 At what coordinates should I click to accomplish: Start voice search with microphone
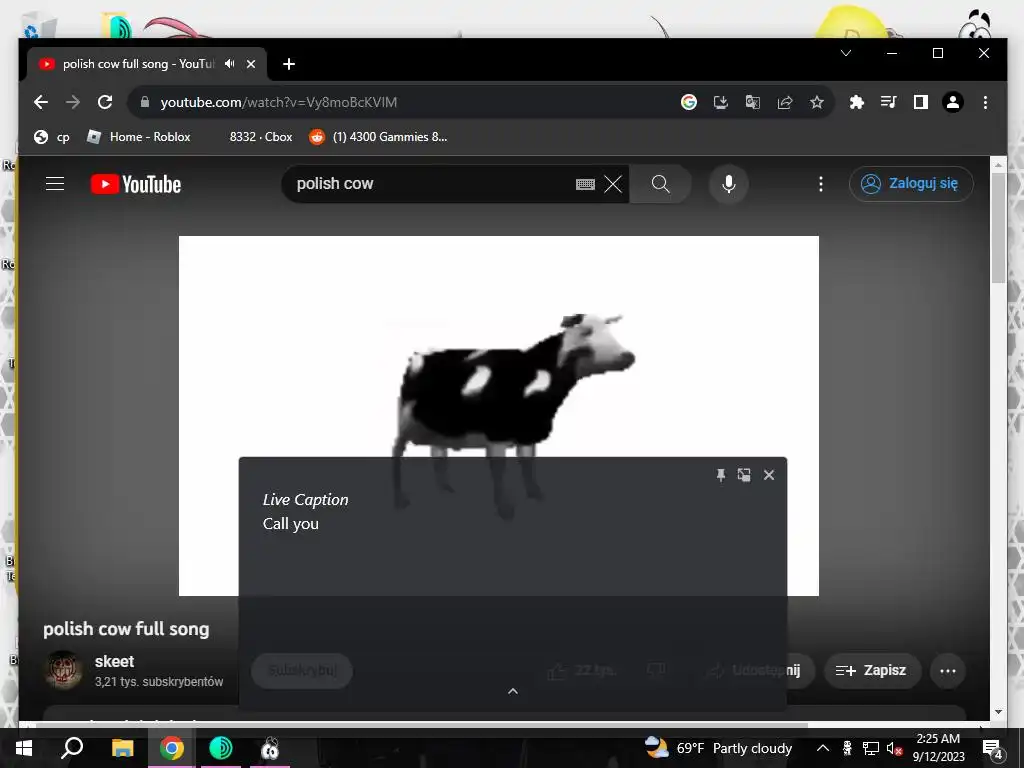pos(729,184)
